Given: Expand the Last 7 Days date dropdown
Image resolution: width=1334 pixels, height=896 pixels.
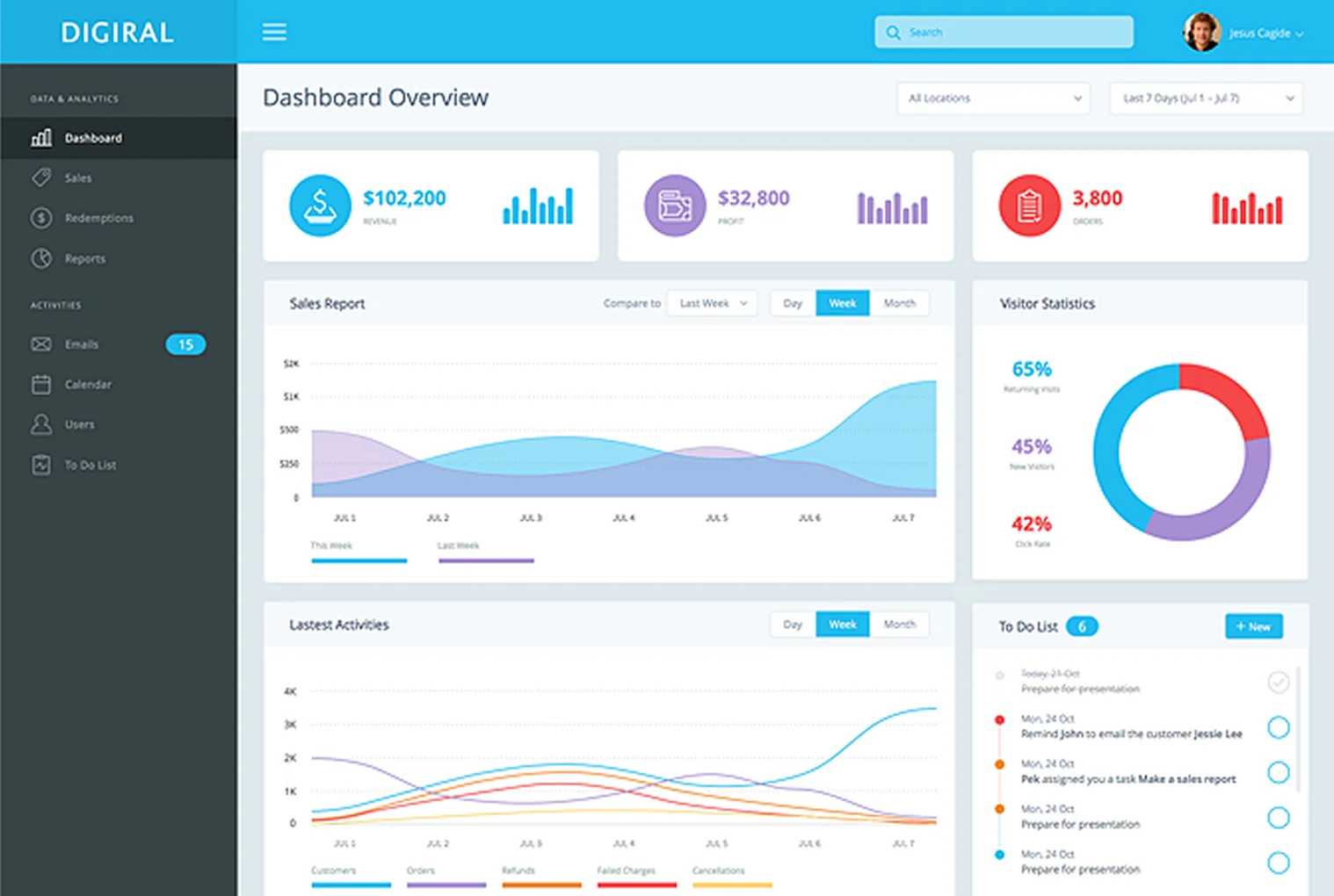Looking at the screenshot, I should tap(1206, 98).
